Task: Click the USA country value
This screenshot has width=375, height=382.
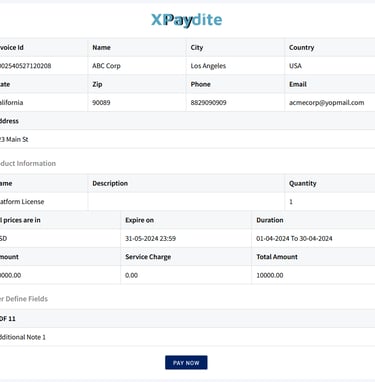Action: coord(295,66)
